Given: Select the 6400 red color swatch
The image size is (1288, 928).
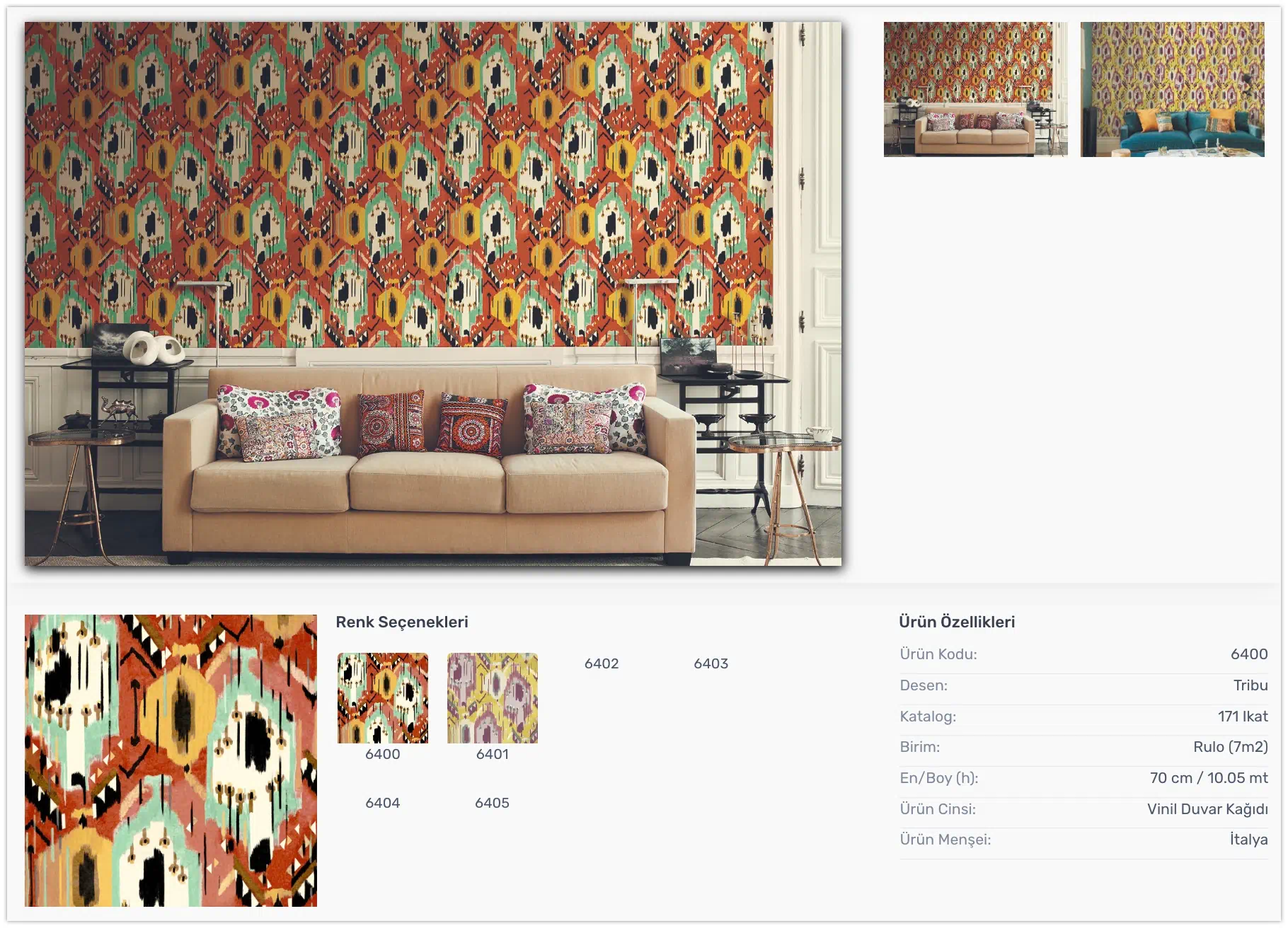Looking at the screenshot, I should point(383,697).
